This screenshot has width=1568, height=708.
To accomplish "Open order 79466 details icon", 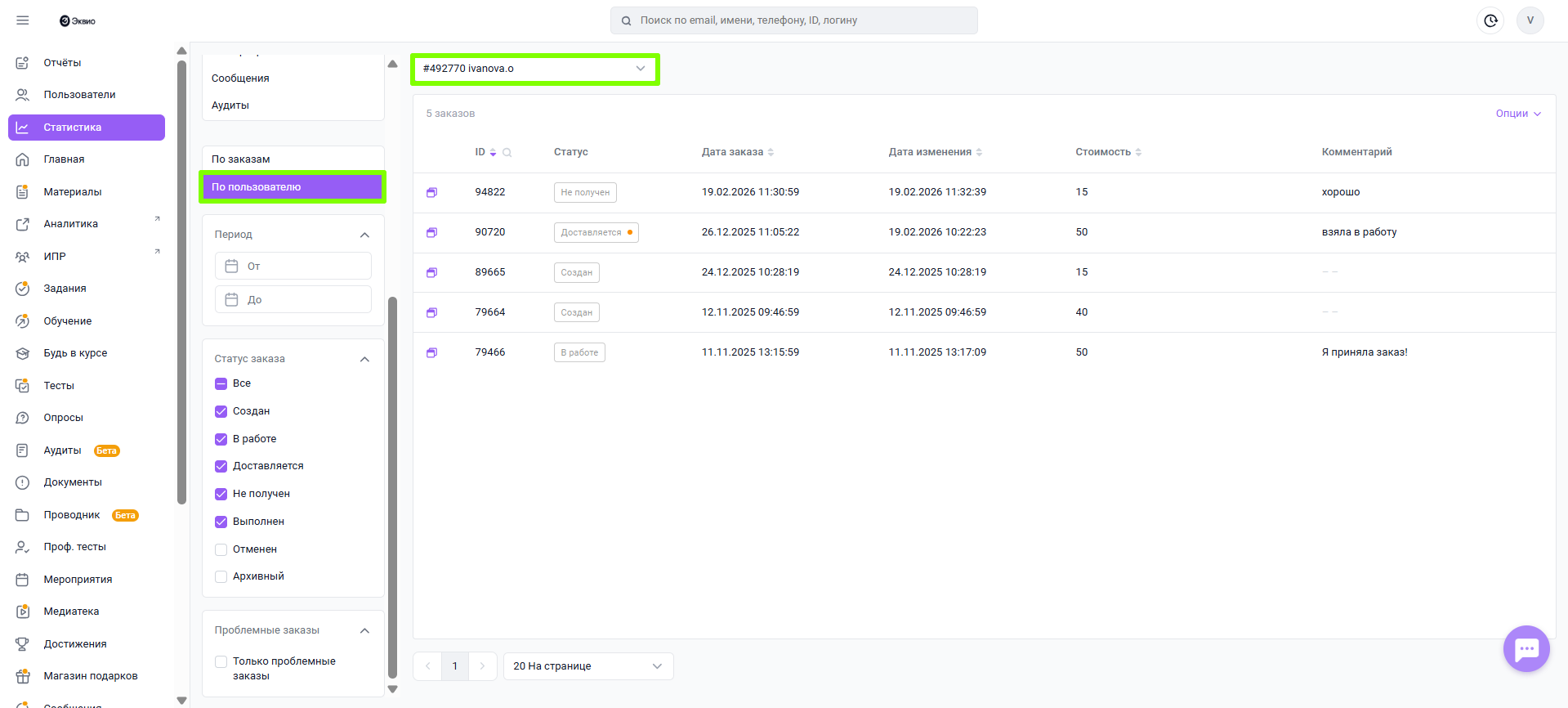I will (431, 352).
